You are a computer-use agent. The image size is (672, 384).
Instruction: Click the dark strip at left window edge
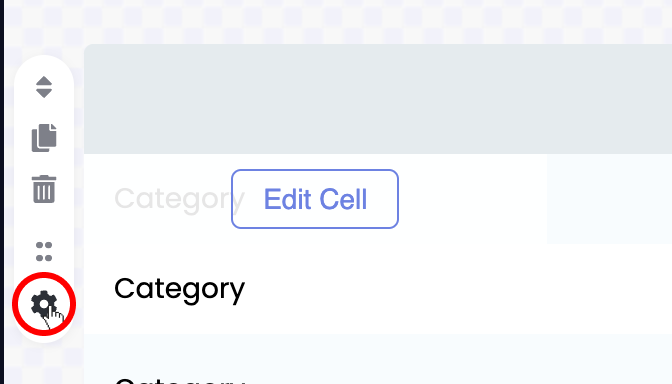(2, 192)
